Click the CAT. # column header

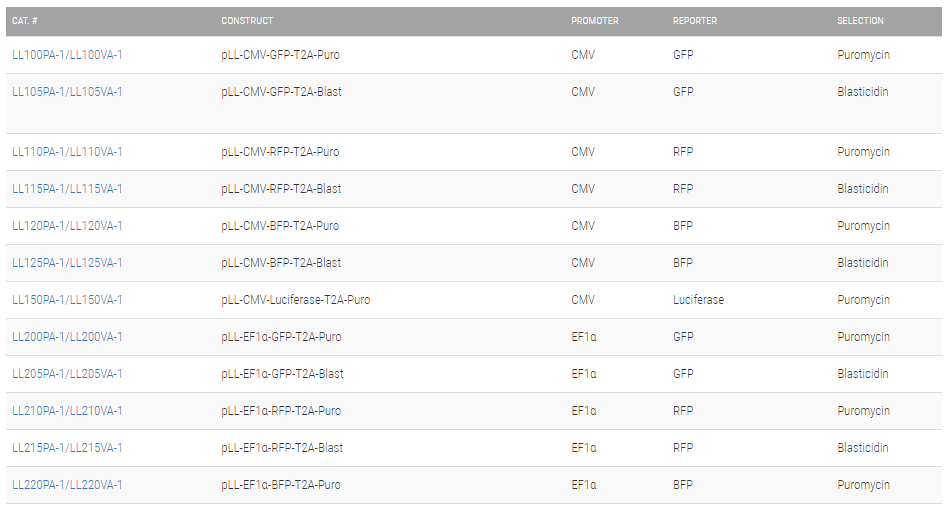click(x=26, y=21)
